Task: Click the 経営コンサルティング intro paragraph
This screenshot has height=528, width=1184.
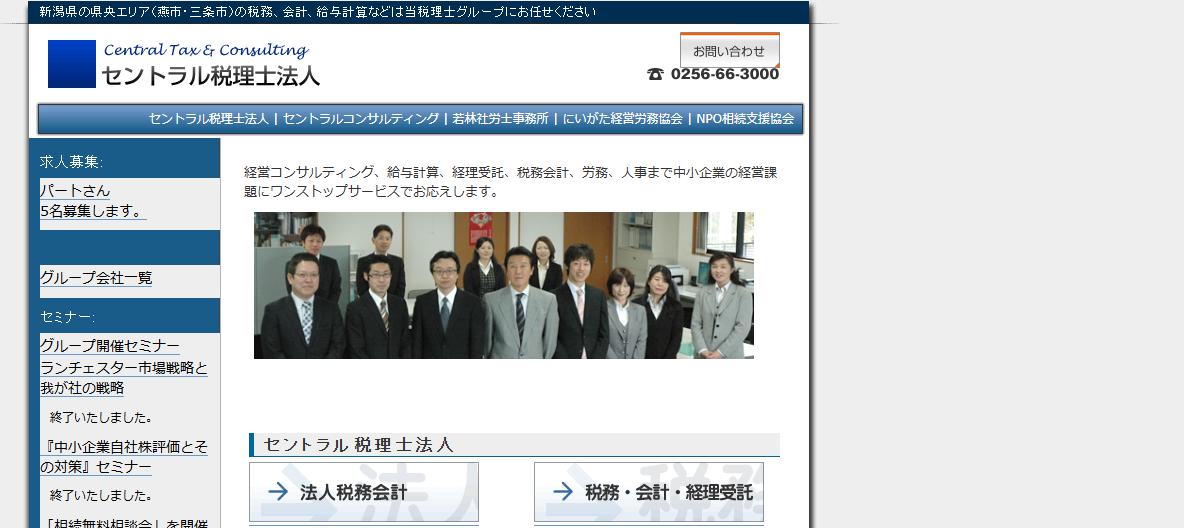Action: [x=510, y=182]
